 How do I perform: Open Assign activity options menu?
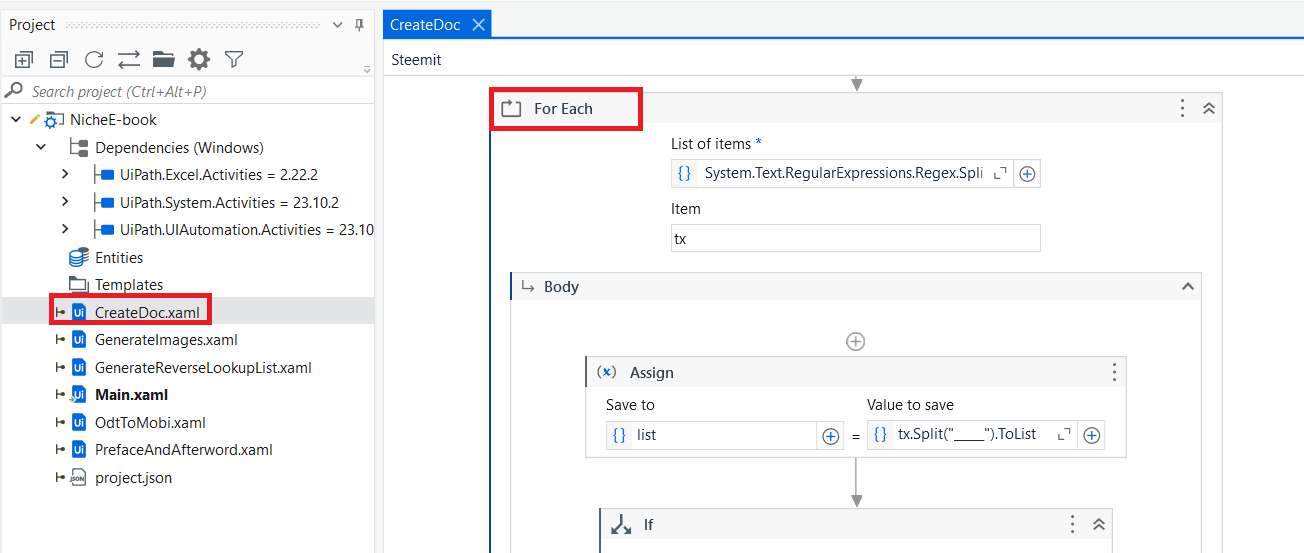pyautogui.click(x=1114, y=372)
